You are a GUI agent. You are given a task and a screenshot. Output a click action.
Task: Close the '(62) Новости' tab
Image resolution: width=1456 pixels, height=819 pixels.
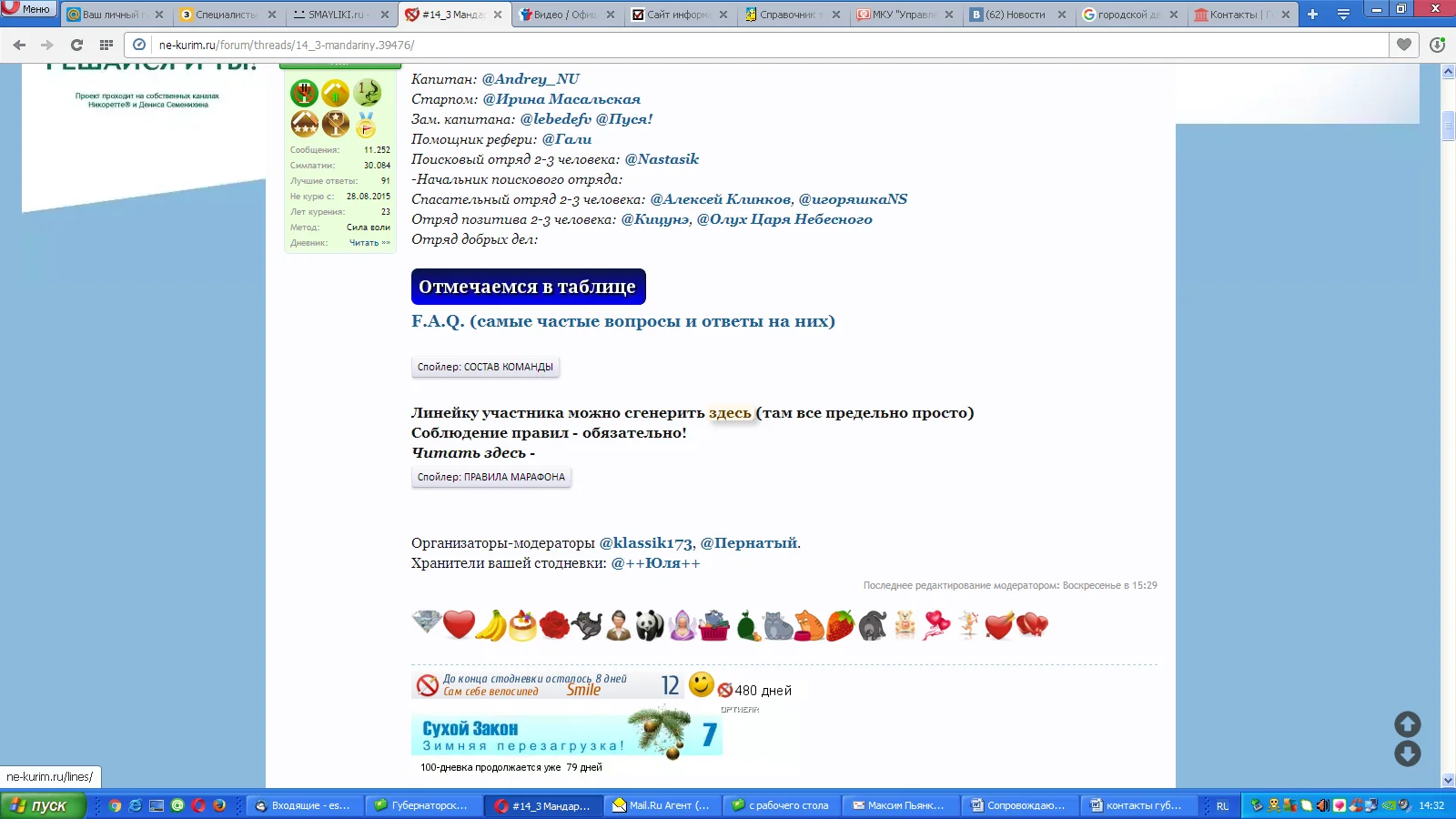(x=1061, y=15)
